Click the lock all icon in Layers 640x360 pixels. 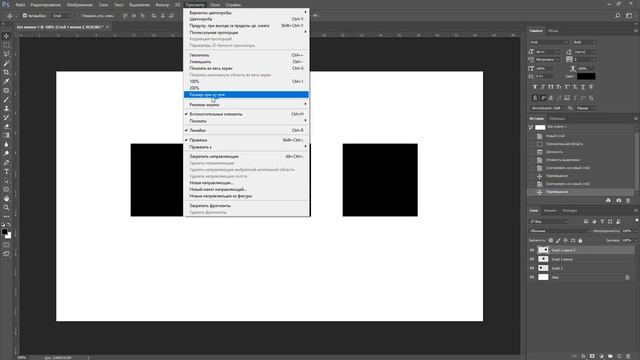pos(580,240)
